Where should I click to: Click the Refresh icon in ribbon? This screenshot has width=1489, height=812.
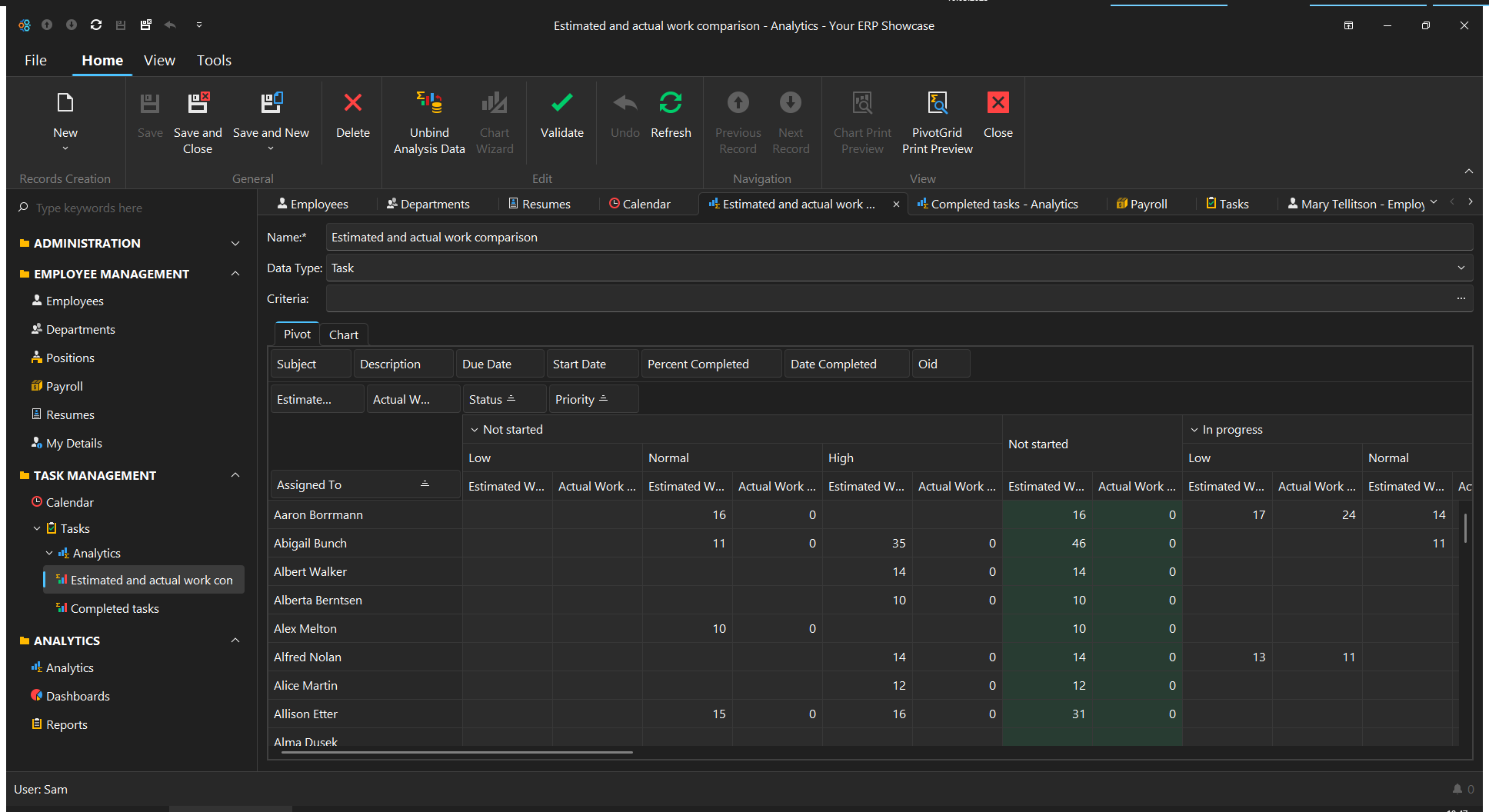coord(670,103)
